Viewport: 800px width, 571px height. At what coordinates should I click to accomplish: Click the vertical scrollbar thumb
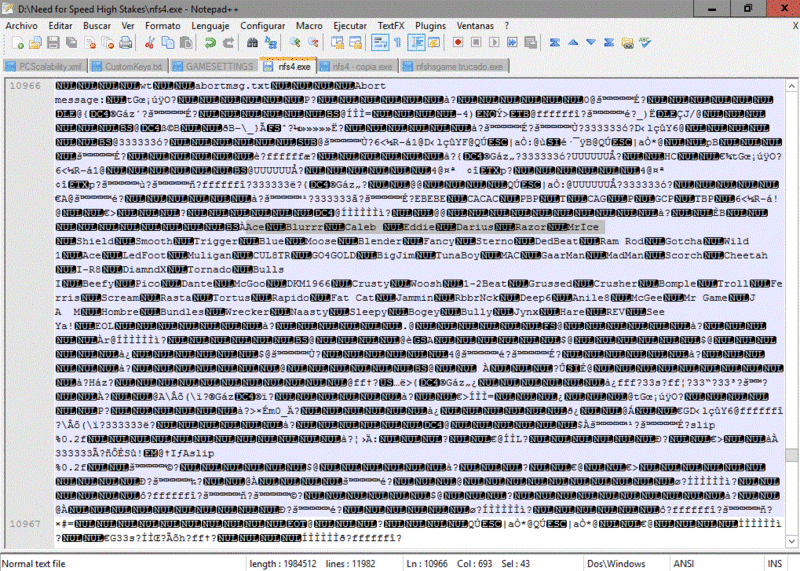click(791, 454)
